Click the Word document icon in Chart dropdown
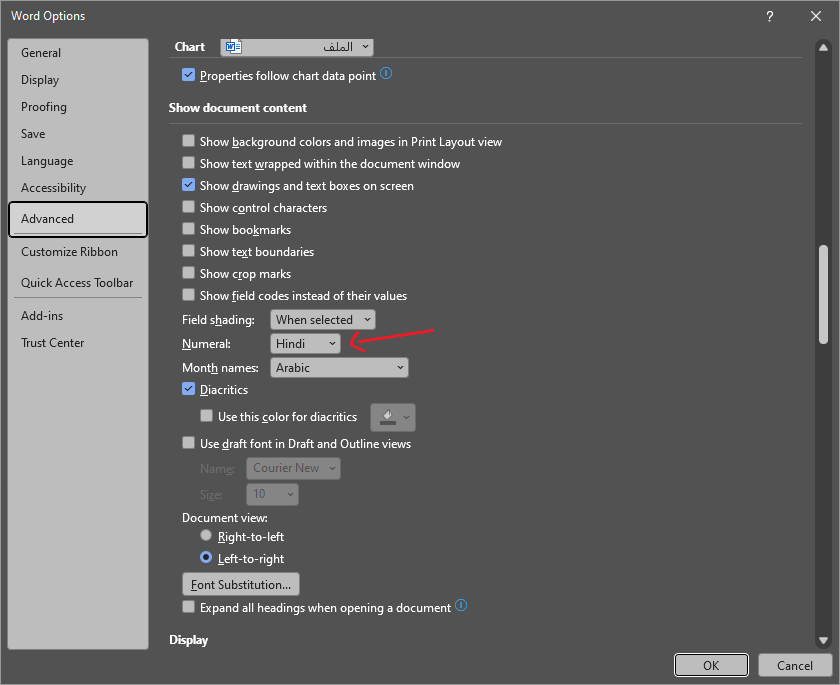 234,47
